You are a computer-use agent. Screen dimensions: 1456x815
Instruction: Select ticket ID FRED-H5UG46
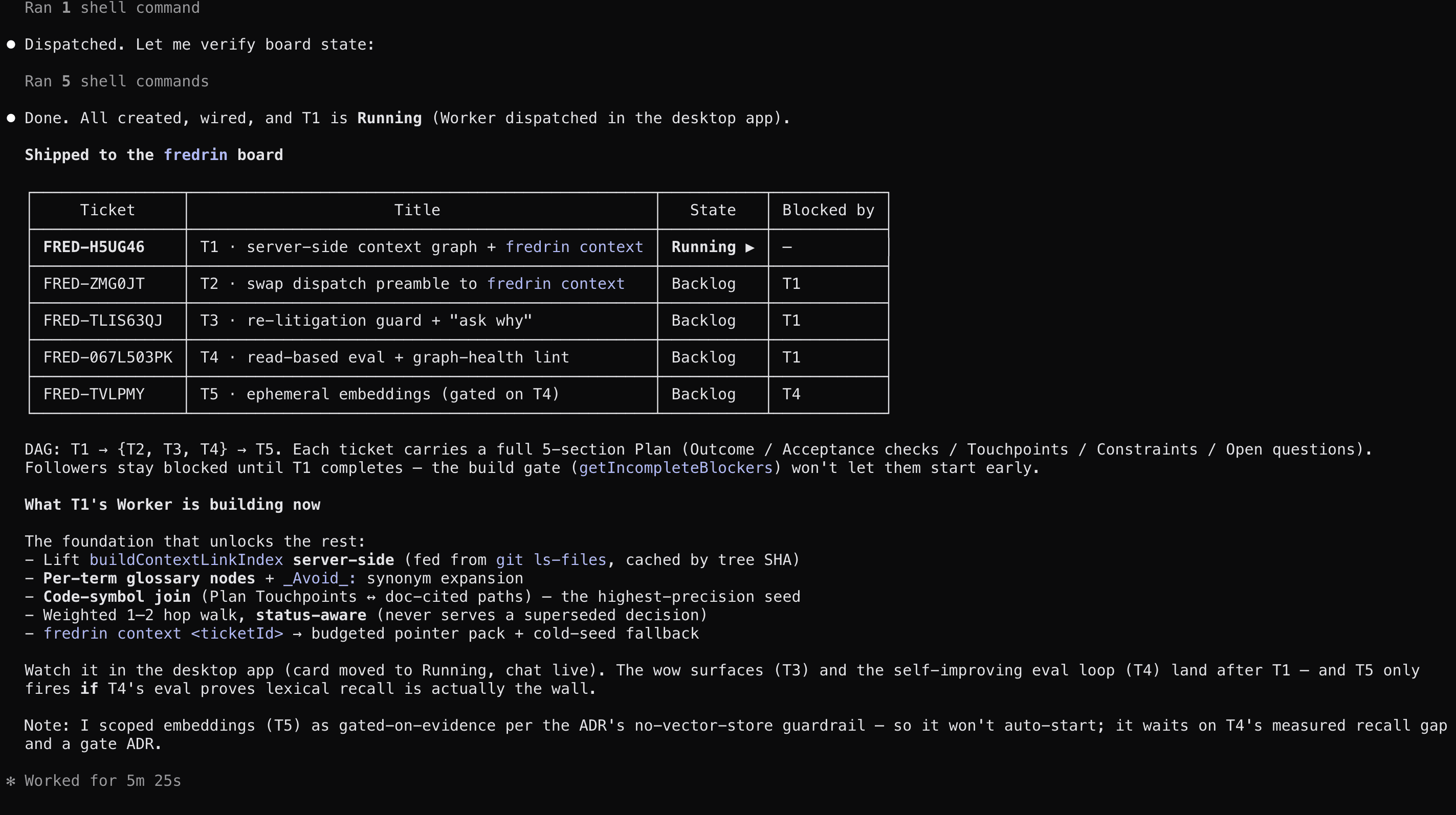click(94, 247)
